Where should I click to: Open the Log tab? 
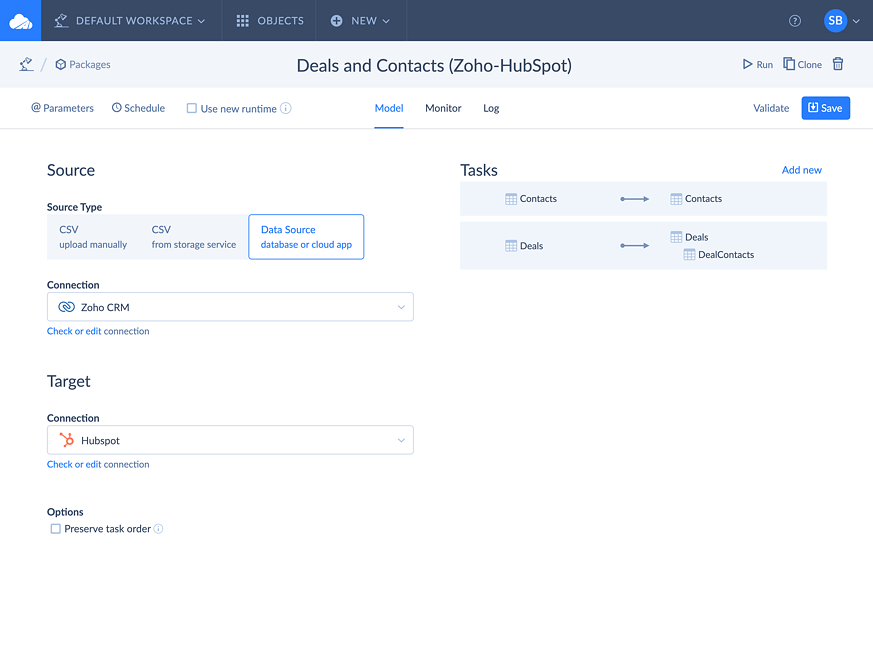point(491,108)
